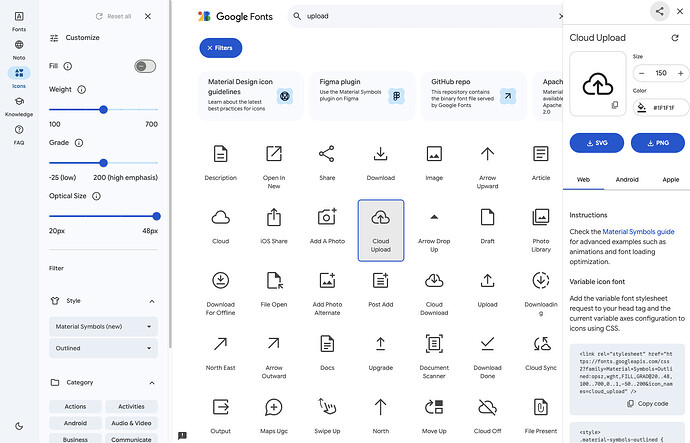
Task: Open the color picker showing #1F1F1F
Action: pos(661,107)
